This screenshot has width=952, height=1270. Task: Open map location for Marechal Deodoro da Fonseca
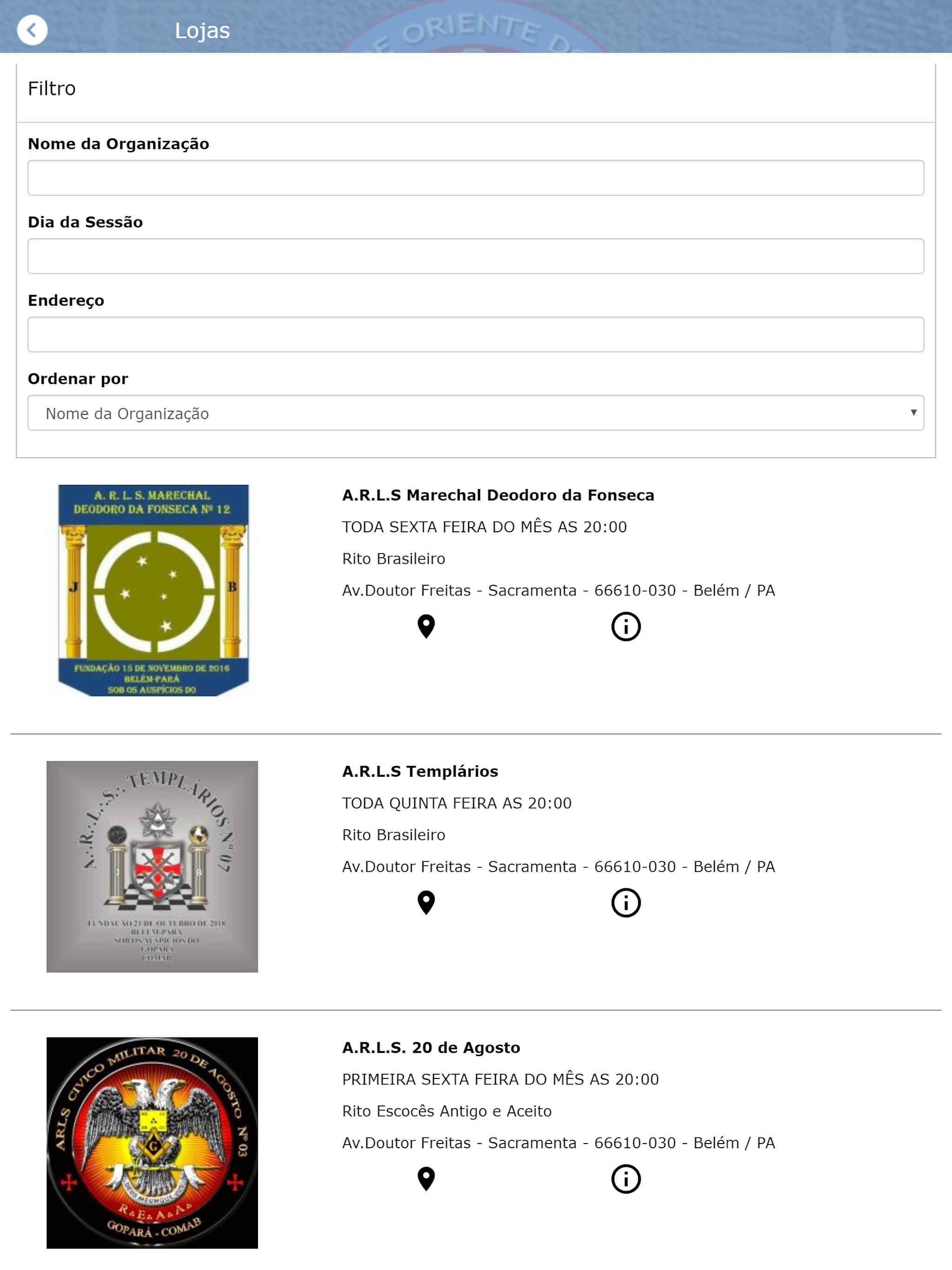click(x=426, y=626)
